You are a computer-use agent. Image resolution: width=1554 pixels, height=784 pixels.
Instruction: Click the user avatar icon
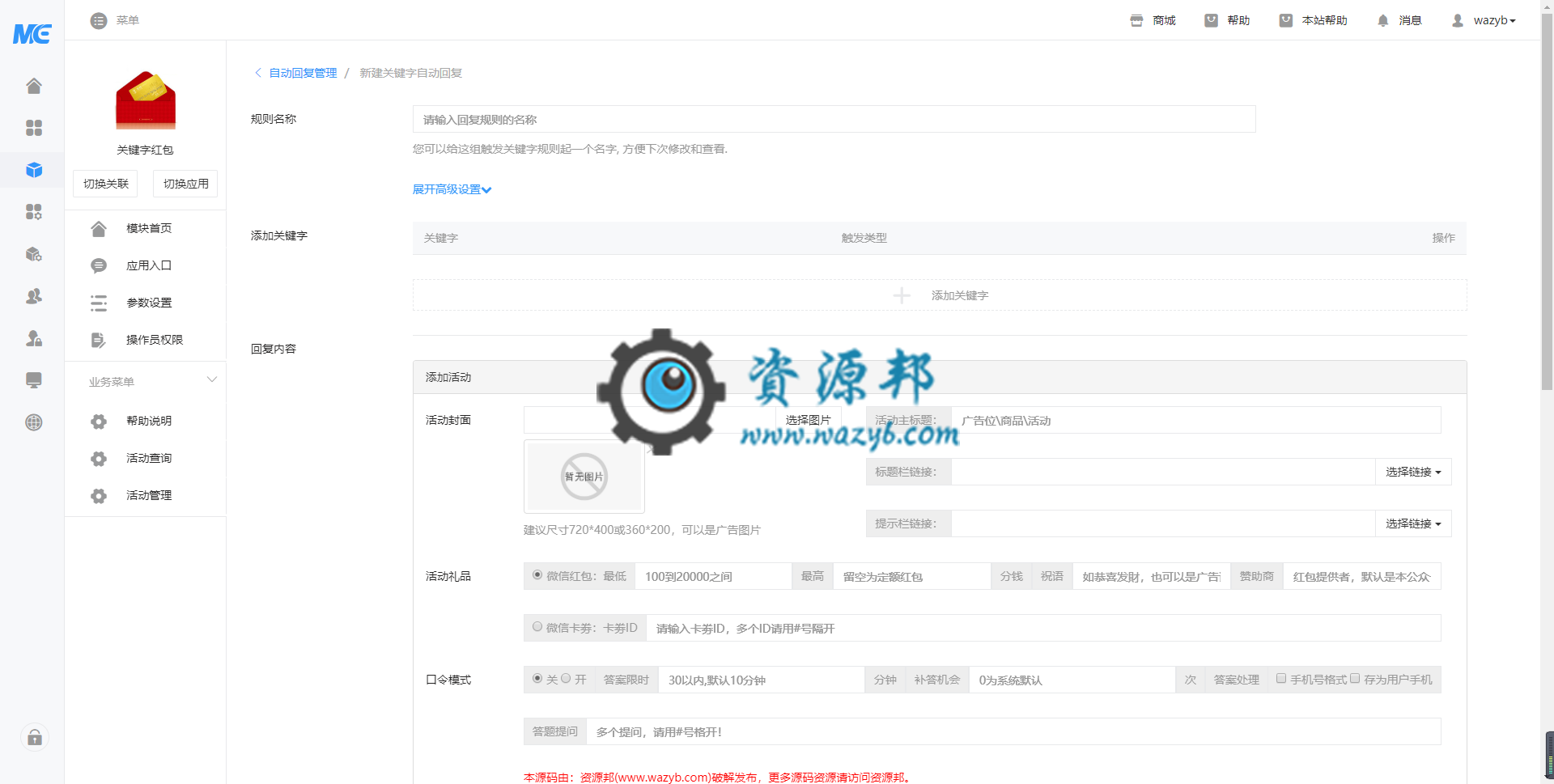coord(1457,20)
